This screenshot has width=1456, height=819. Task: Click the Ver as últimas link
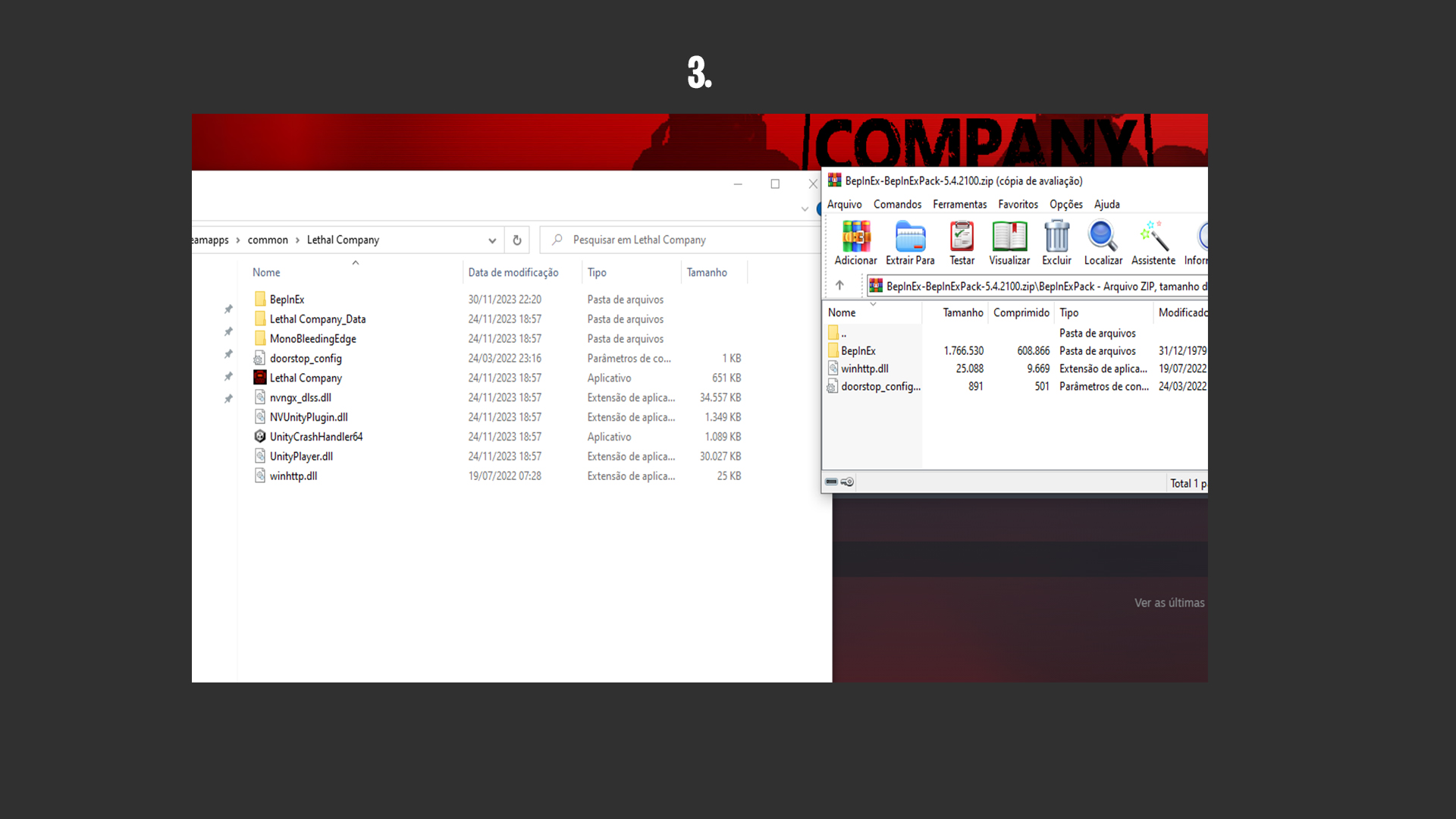[x=1169, y=603]
